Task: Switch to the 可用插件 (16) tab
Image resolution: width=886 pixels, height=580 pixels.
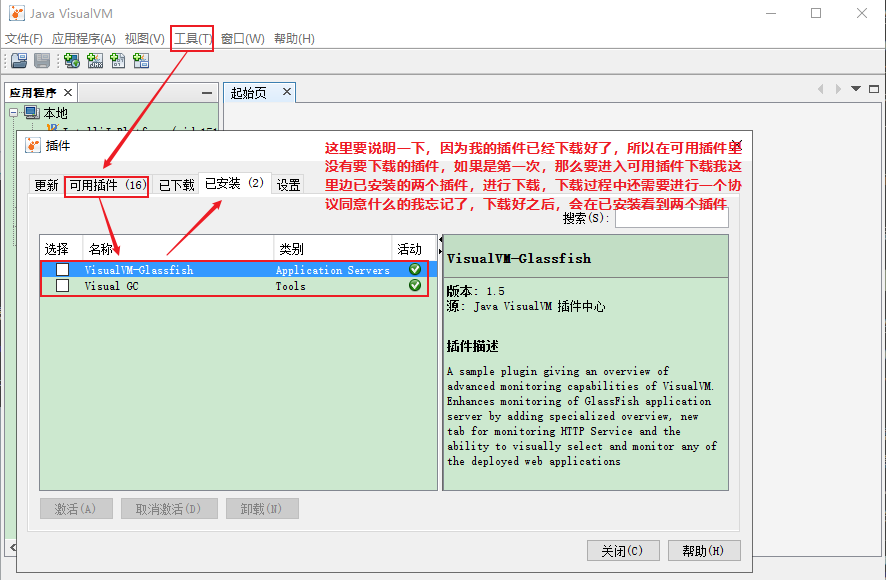Action: click(107, 185)
